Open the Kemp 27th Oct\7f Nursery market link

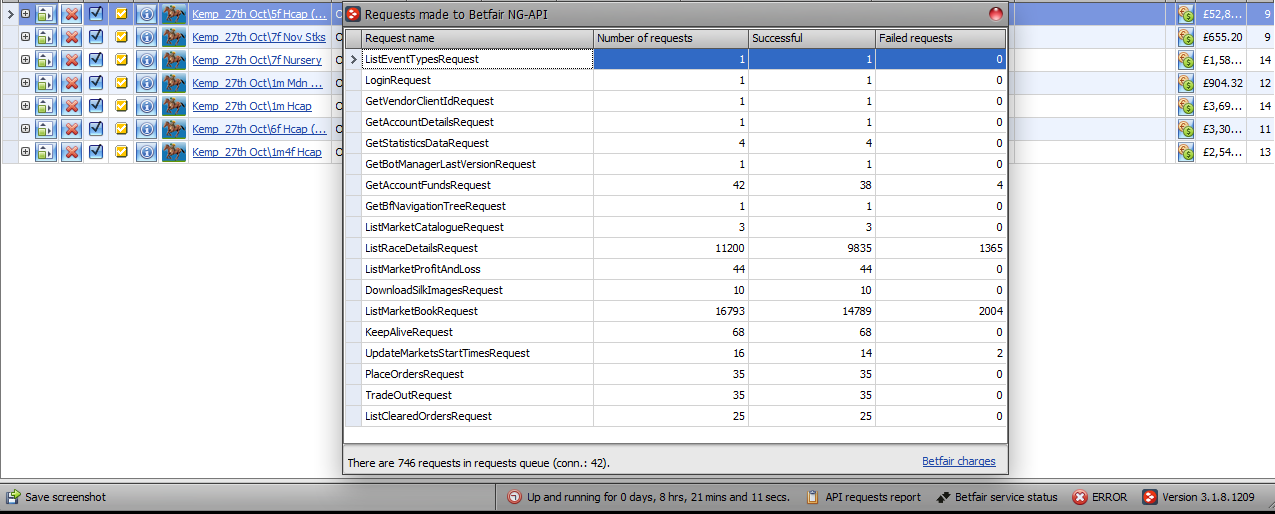coord(257,60)
